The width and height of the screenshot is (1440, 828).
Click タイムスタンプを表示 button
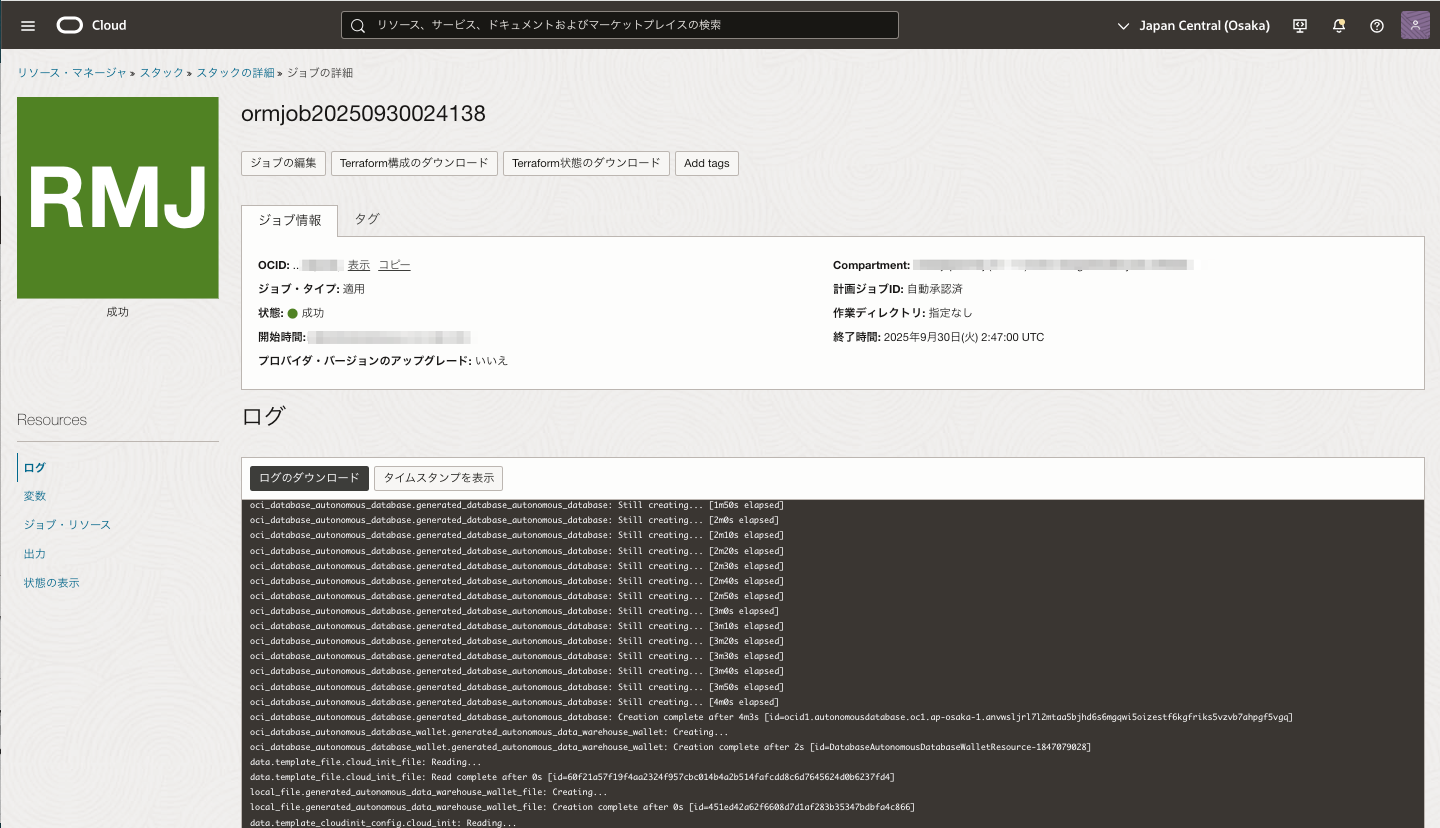439,478
